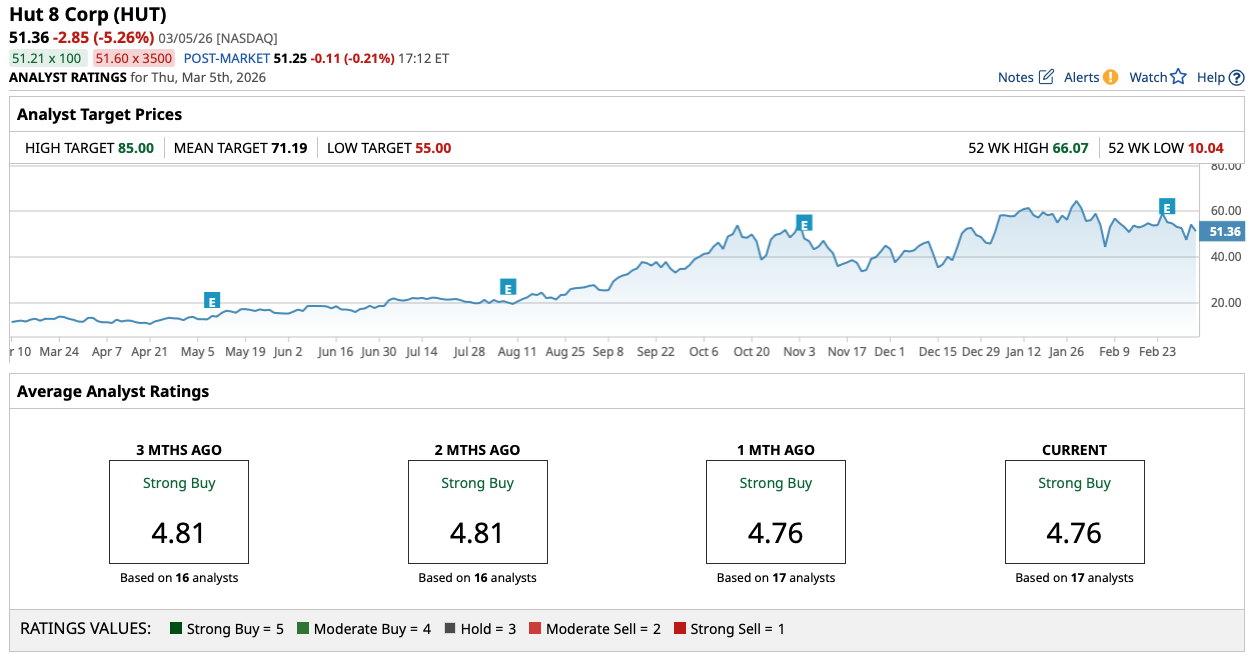Click the CURRENT rating box
Viewport: 1252px width, 658px height.
click(1074, 512)
